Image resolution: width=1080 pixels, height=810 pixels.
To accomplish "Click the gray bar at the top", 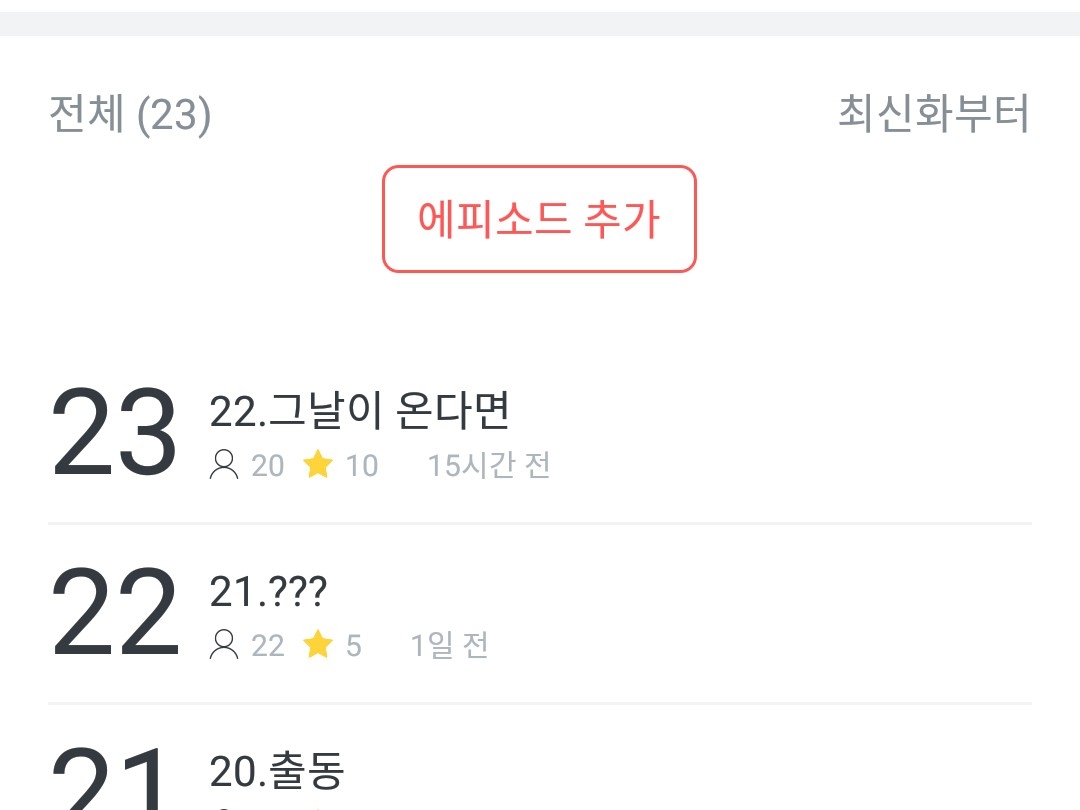I will pos(540,24).
